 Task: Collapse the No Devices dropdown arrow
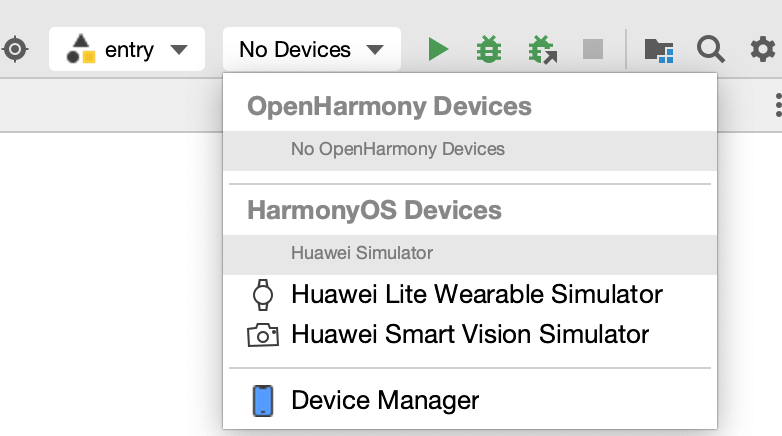click(x=375, y=49)
